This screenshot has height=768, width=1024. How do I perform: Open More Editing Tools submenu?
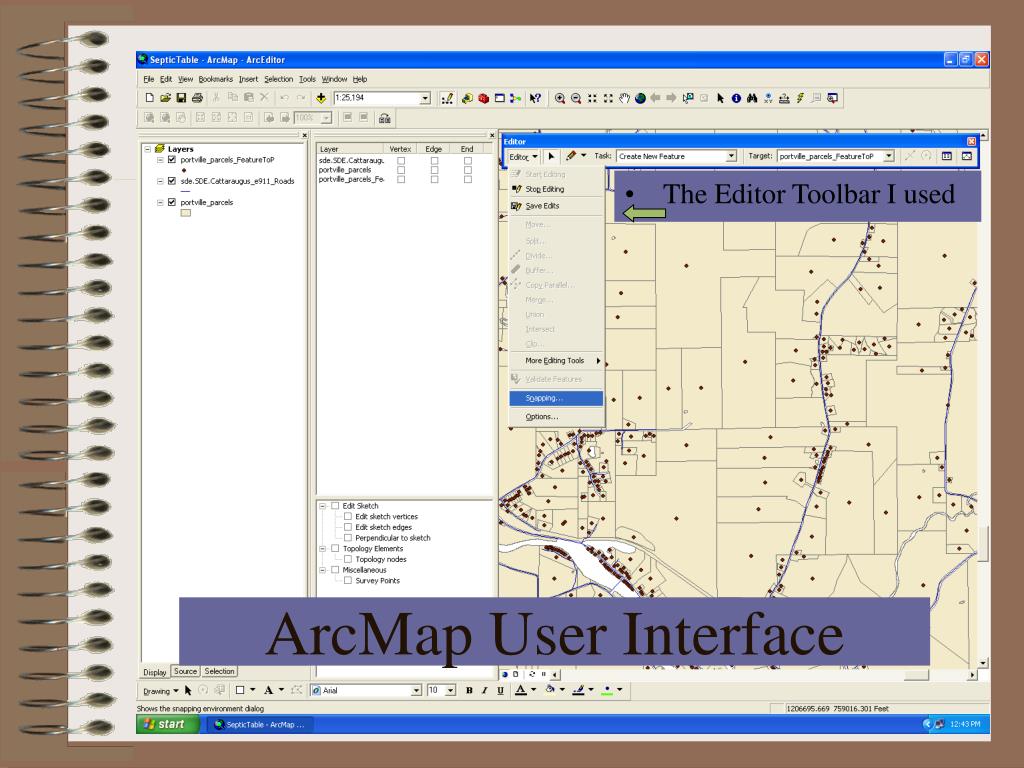pyautogui.click(x=556, y=360)
